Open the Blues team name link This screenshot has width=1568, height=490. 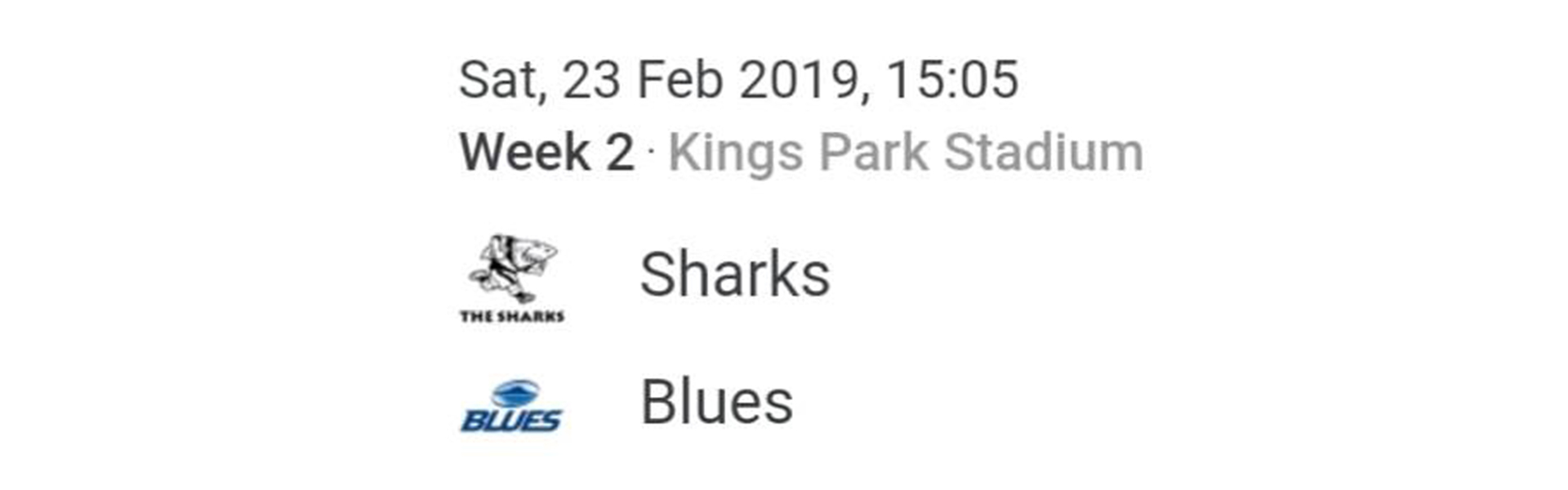(x=716, y=402)
